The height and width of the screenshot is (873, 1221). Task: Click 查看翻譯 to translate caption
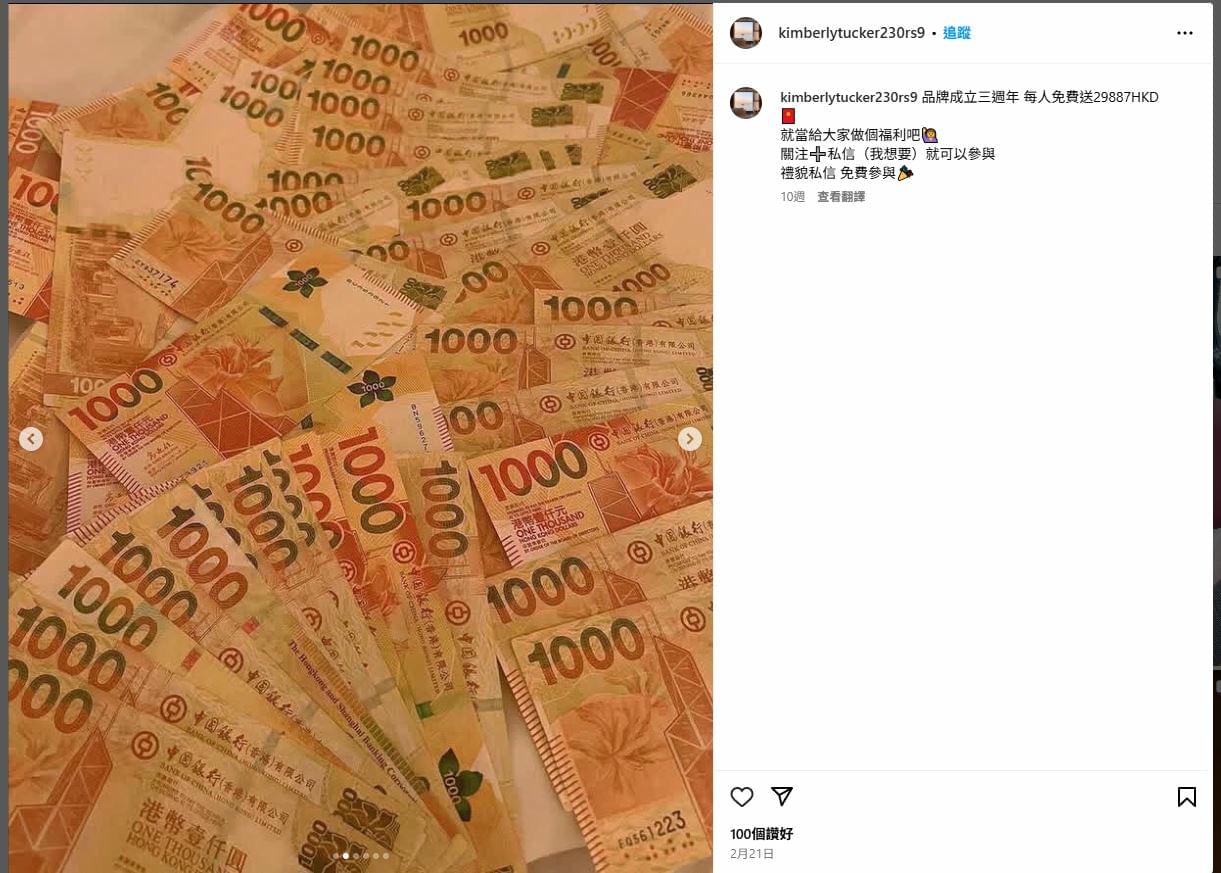[x=841, y=197]
